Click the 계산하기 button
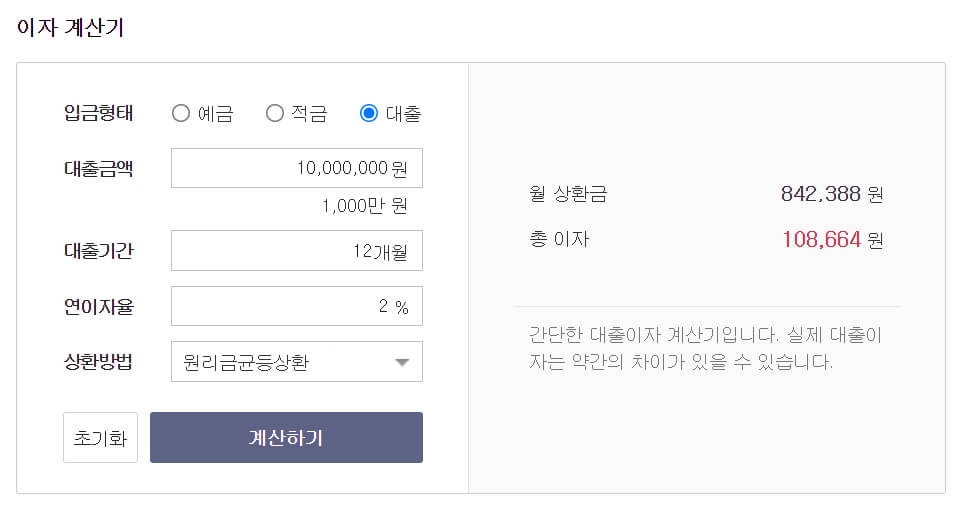Viewport: 965px width, 517px height. (x=286, y=438)
